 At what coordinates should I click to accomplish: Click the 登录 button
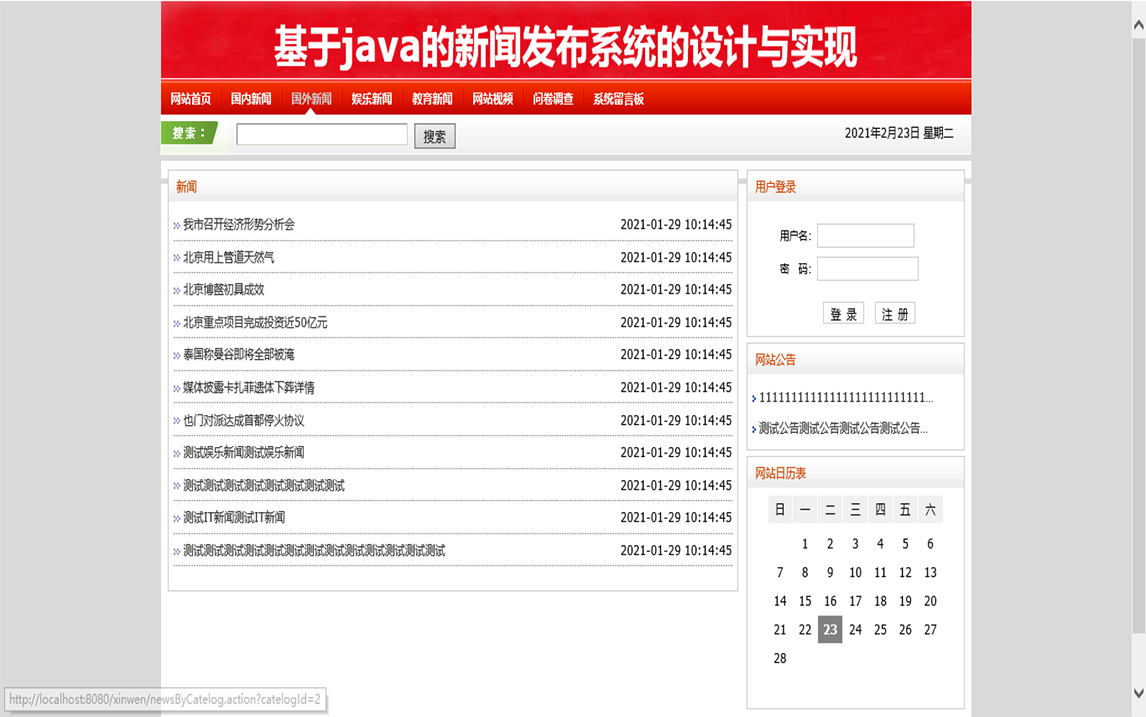pos(843,314)
